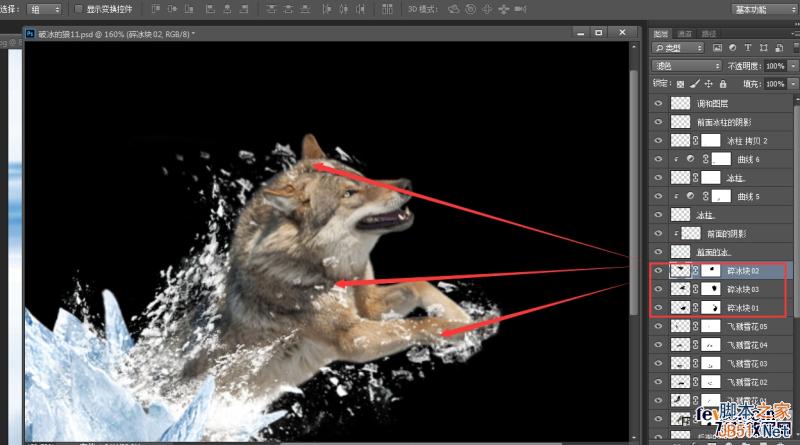800x445 pixels.
Task: Click Distribute top edges icon
Action: coord(271,9)
